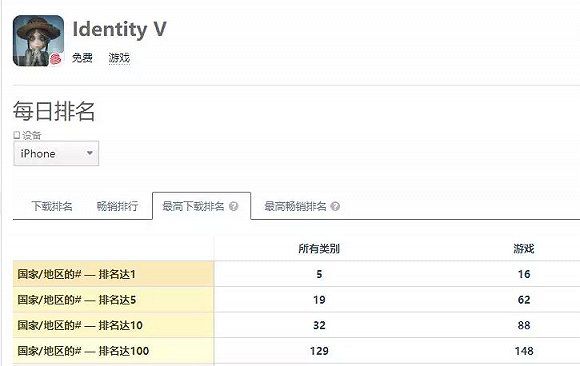Click the iPhone dropdown arrow

tap(90, 152)
